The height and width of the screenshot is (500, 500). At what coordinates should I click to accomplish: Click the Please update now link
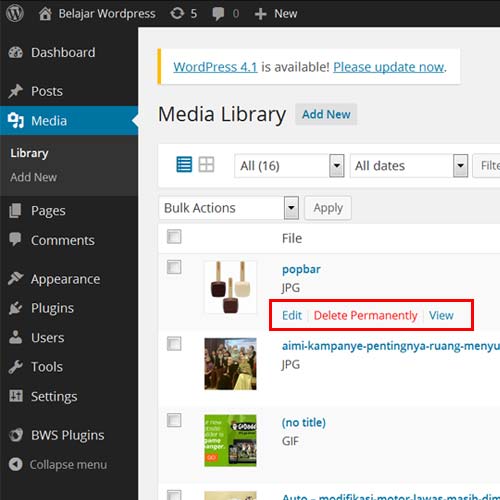(x=389, y=67)
